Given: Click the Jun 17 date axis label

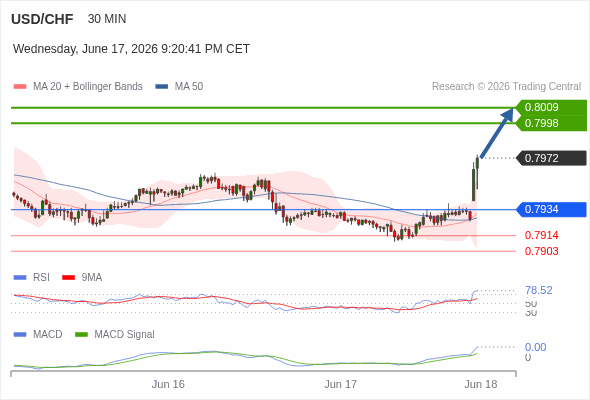Looking at the screenshot, I should [x=341, y=384].
